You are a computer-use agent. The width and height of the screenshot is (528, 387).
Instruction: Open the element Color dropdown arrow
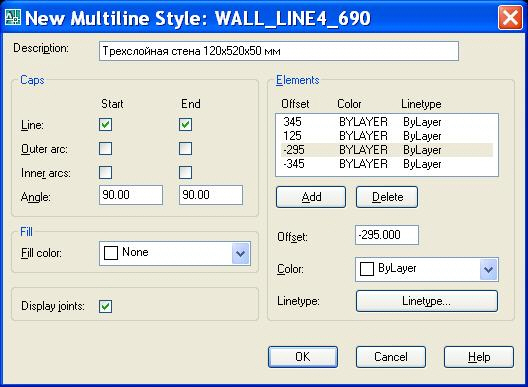pos(489,269)
